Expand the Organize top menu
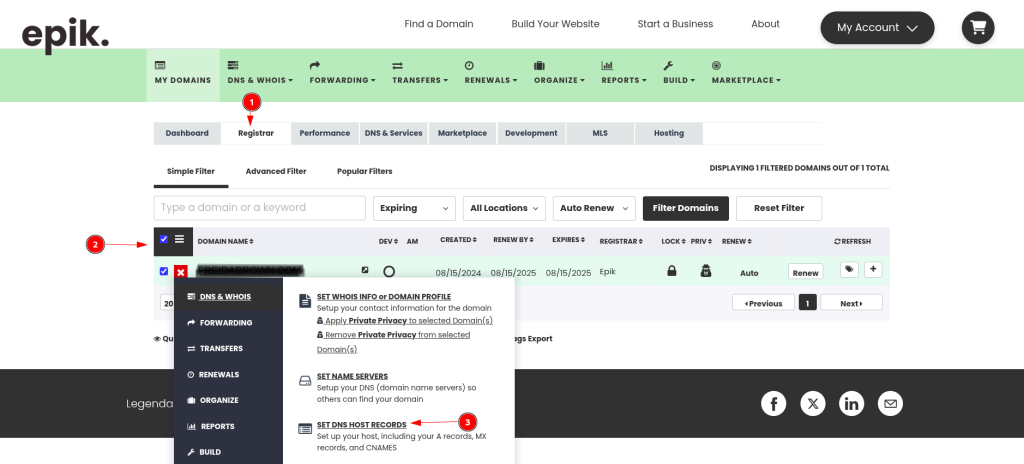The width and height of the screenshot is (1024, 464). click(x=559, y=73)
